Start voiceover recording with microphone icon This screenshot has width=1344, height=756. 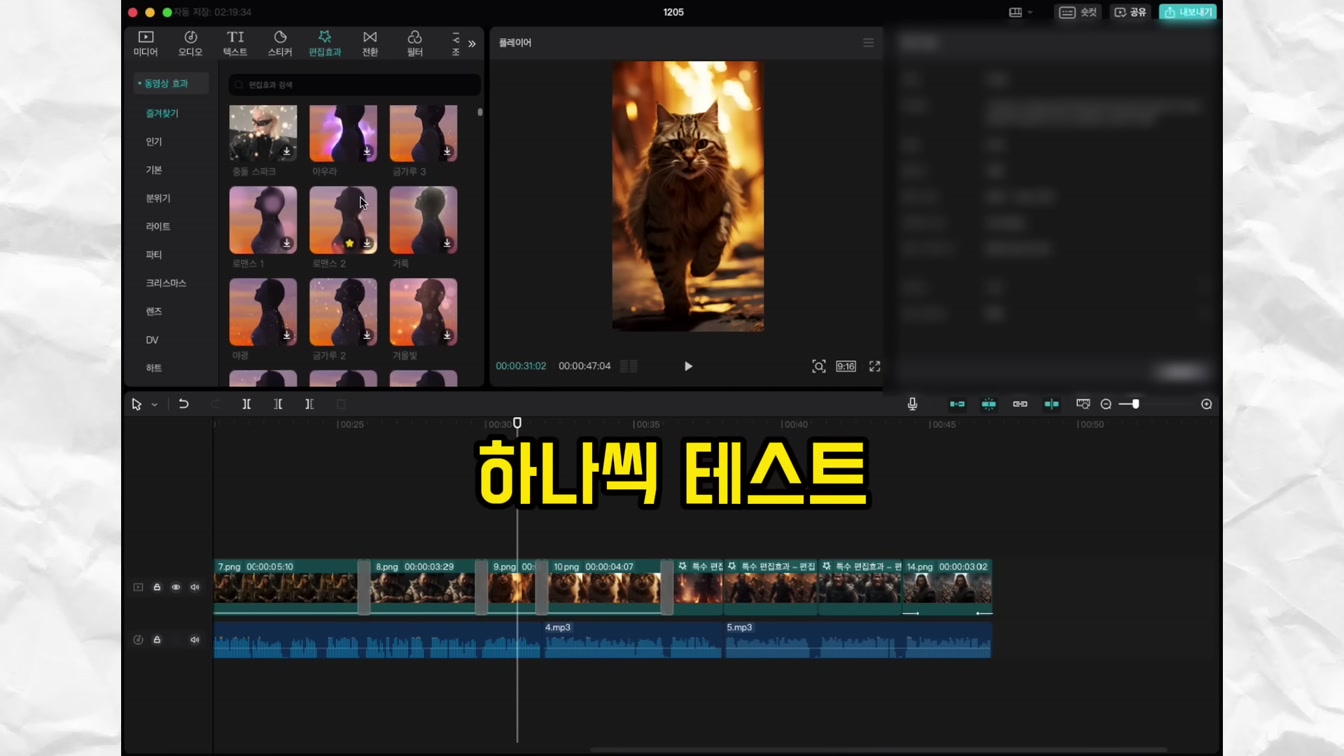point(912,404)
